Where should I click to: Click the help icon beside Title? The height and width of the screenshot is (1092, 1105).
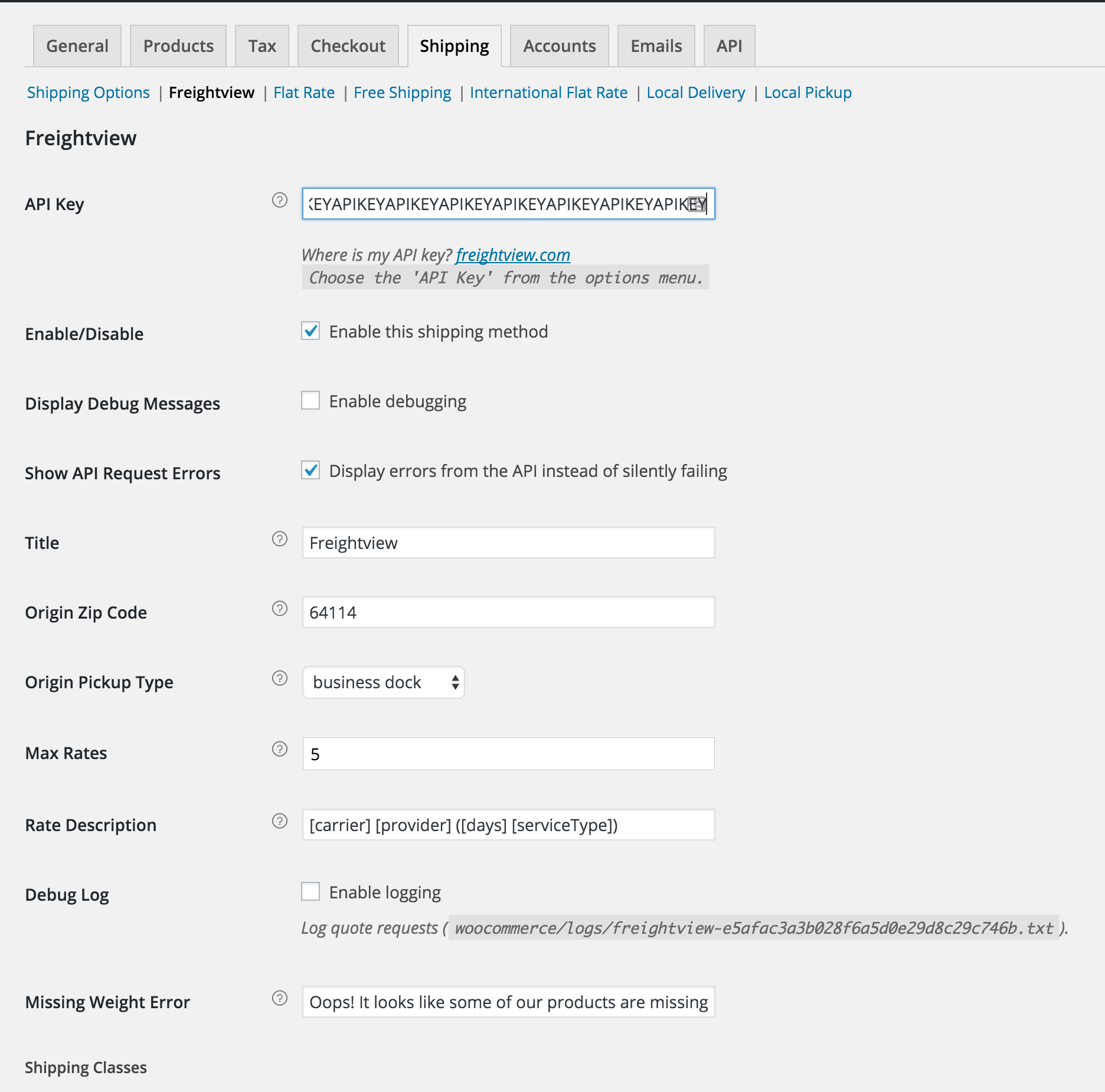tap(280, 539)
